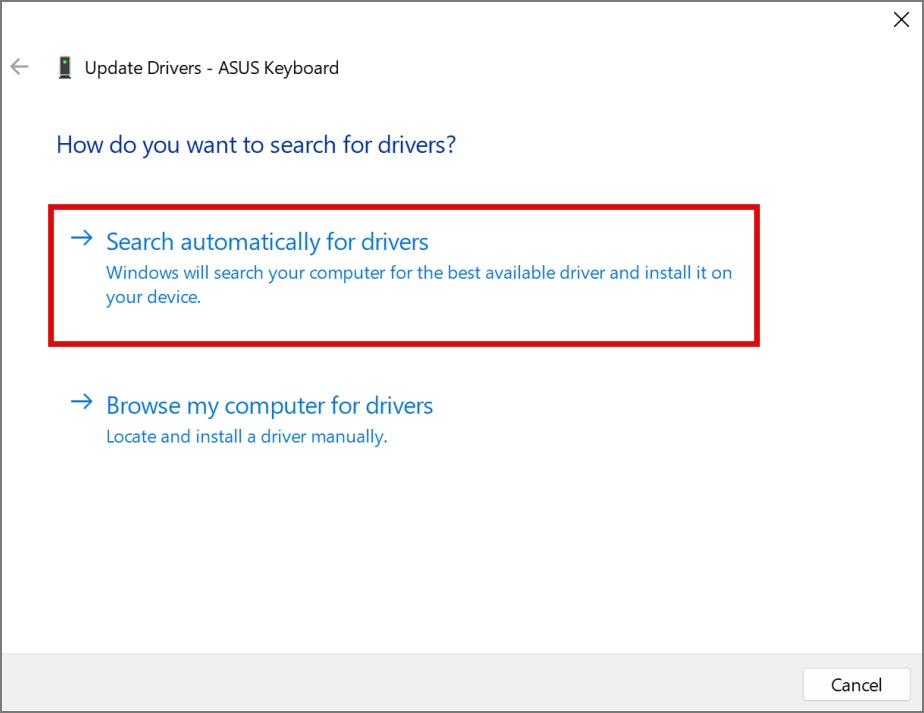Go back using the back arrow
The height and width of the screenshot is (713, 924).
(x=19, y=67)
